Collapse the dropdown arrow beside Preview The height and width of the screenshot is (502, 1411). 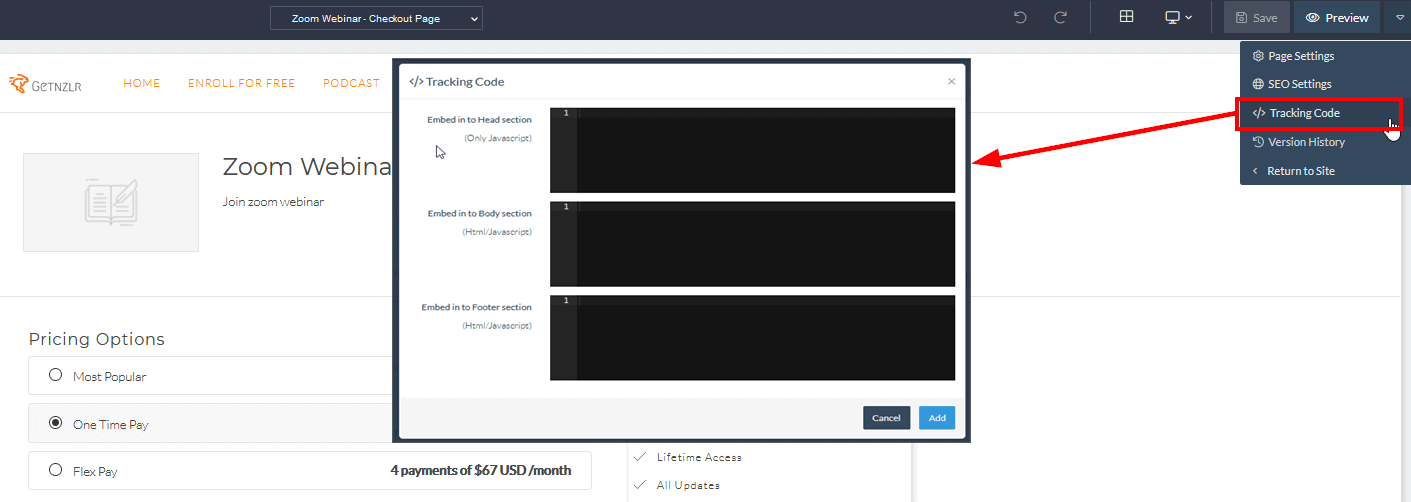tap(1400, 18)
